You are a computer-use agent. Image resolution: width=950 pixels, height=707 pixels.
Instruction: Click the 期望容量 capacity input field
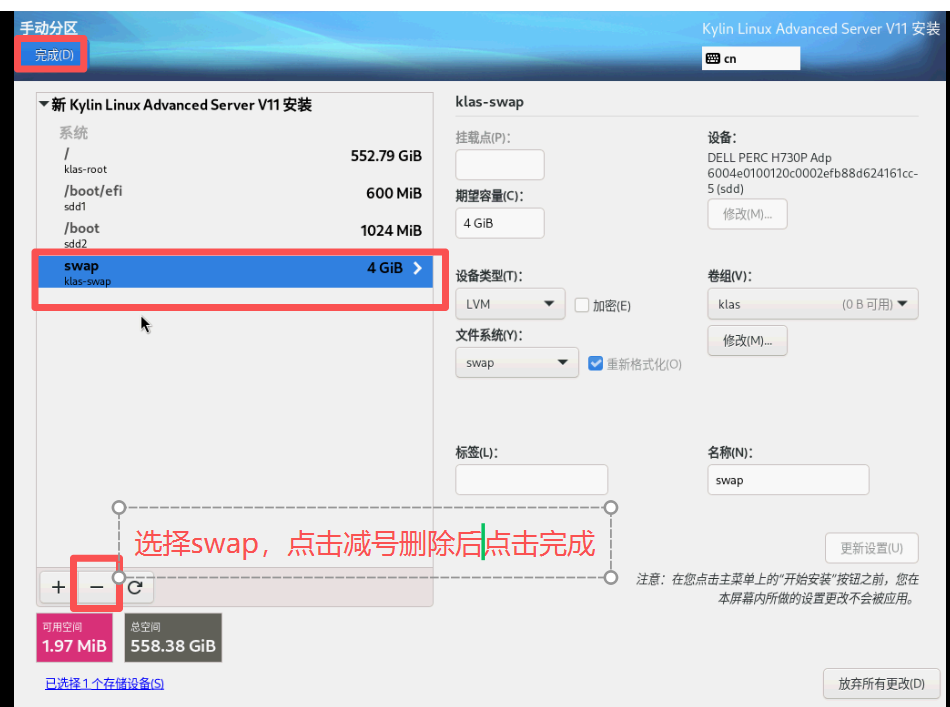click(499, 223)
